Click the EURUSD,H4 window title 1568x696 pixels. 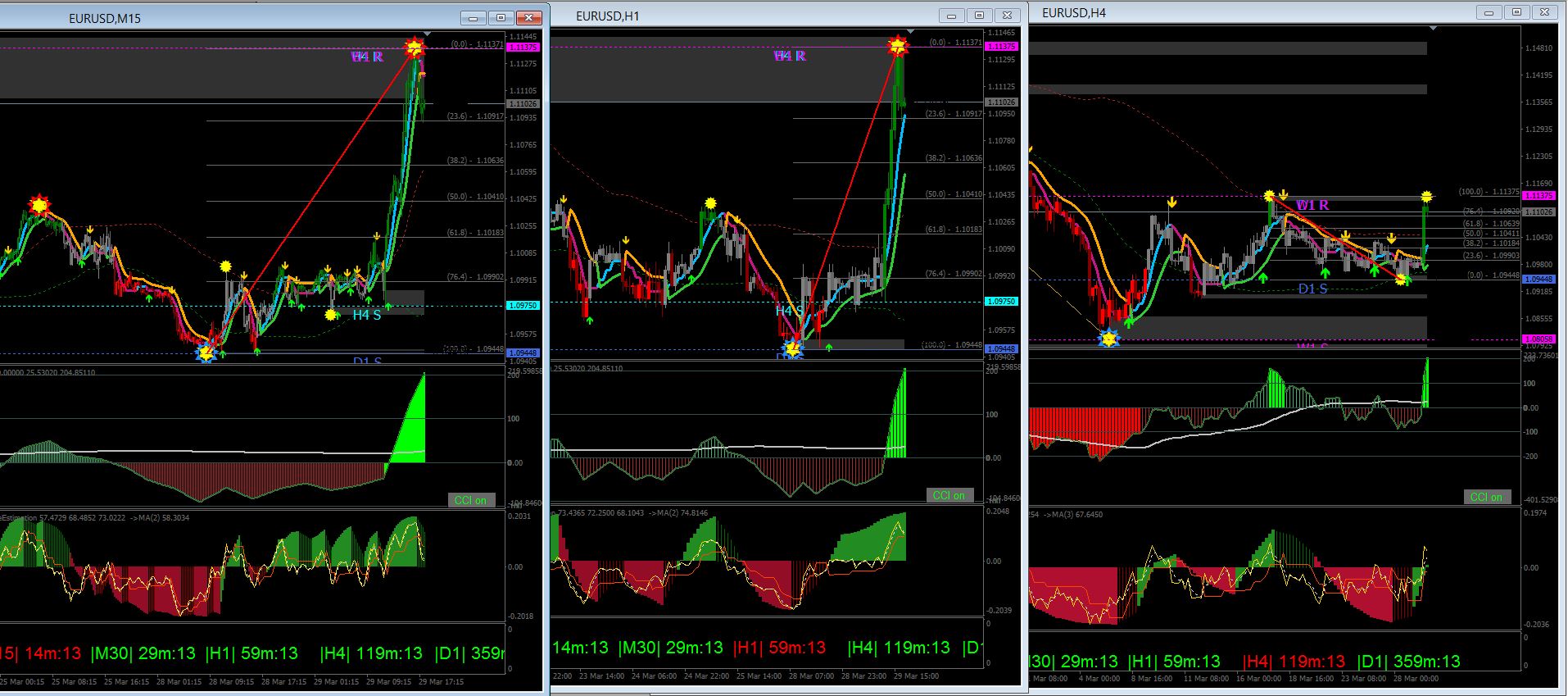pyautogui.click(x=1073, y=13)
